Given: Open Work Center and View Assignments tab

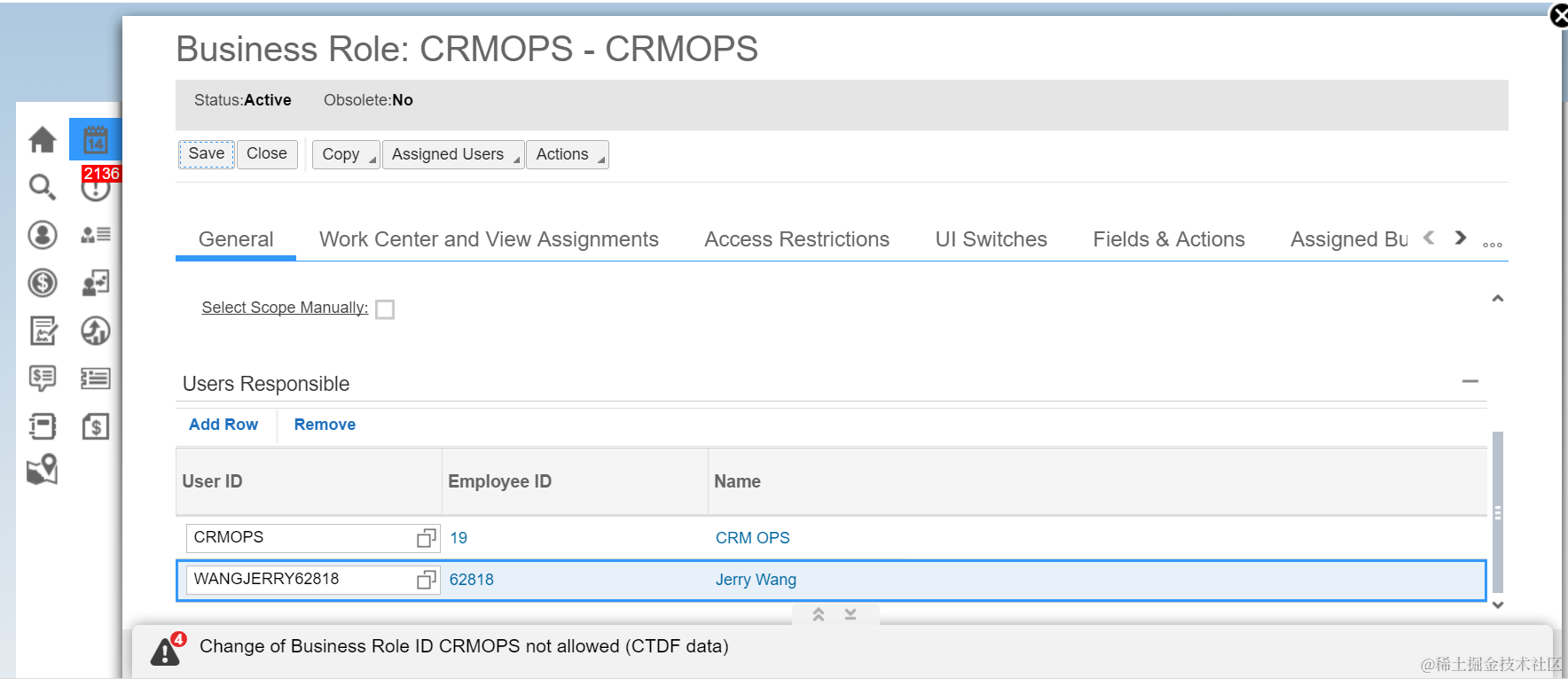Looking at the screenshot, I should pos(489,239).
